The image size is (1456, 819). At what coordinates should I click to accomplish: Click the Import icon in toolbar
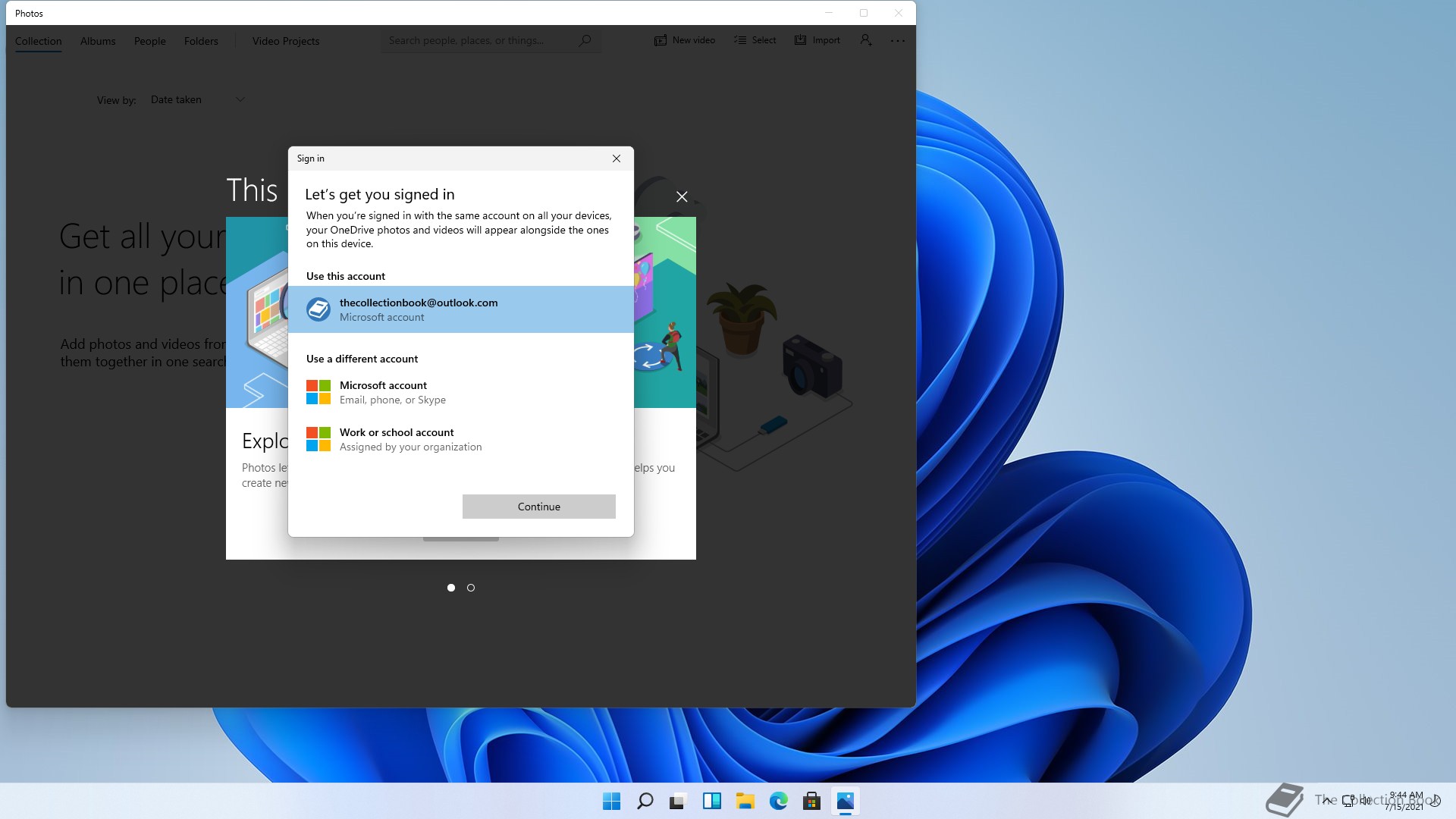[801, 40]
